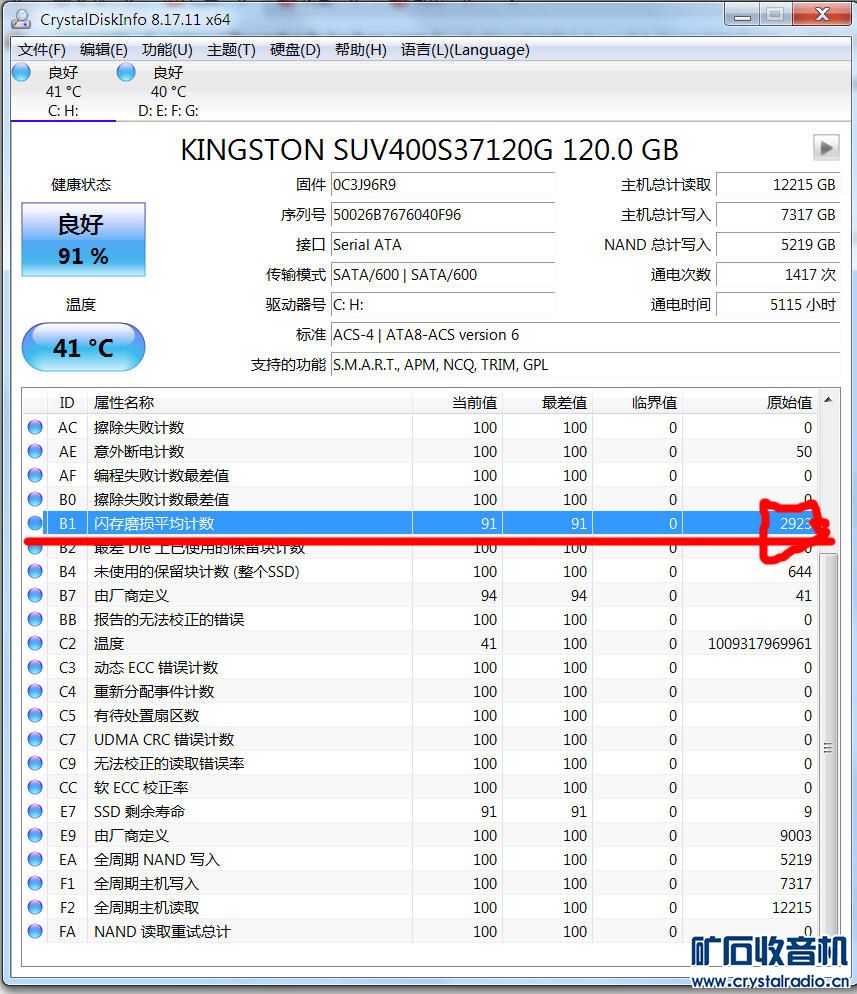Viewport: 857px width, 994px height.
Task: Click the status dot of row C2
Action: click(x=35, y=643)
